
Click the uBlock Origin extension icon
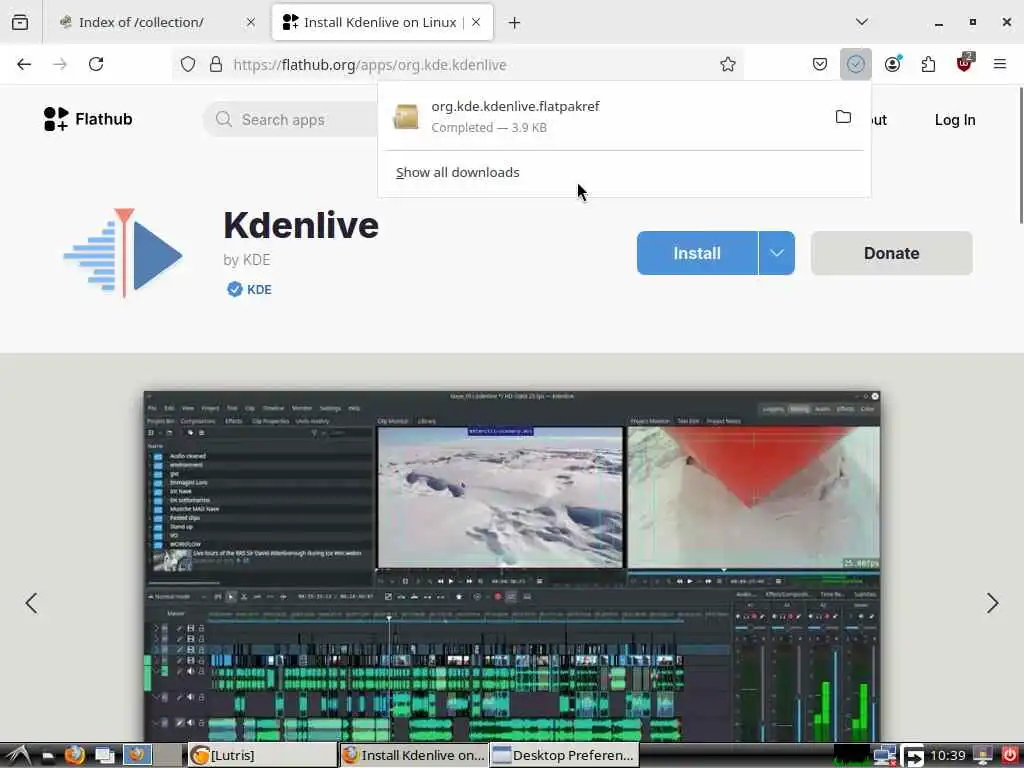964,63
